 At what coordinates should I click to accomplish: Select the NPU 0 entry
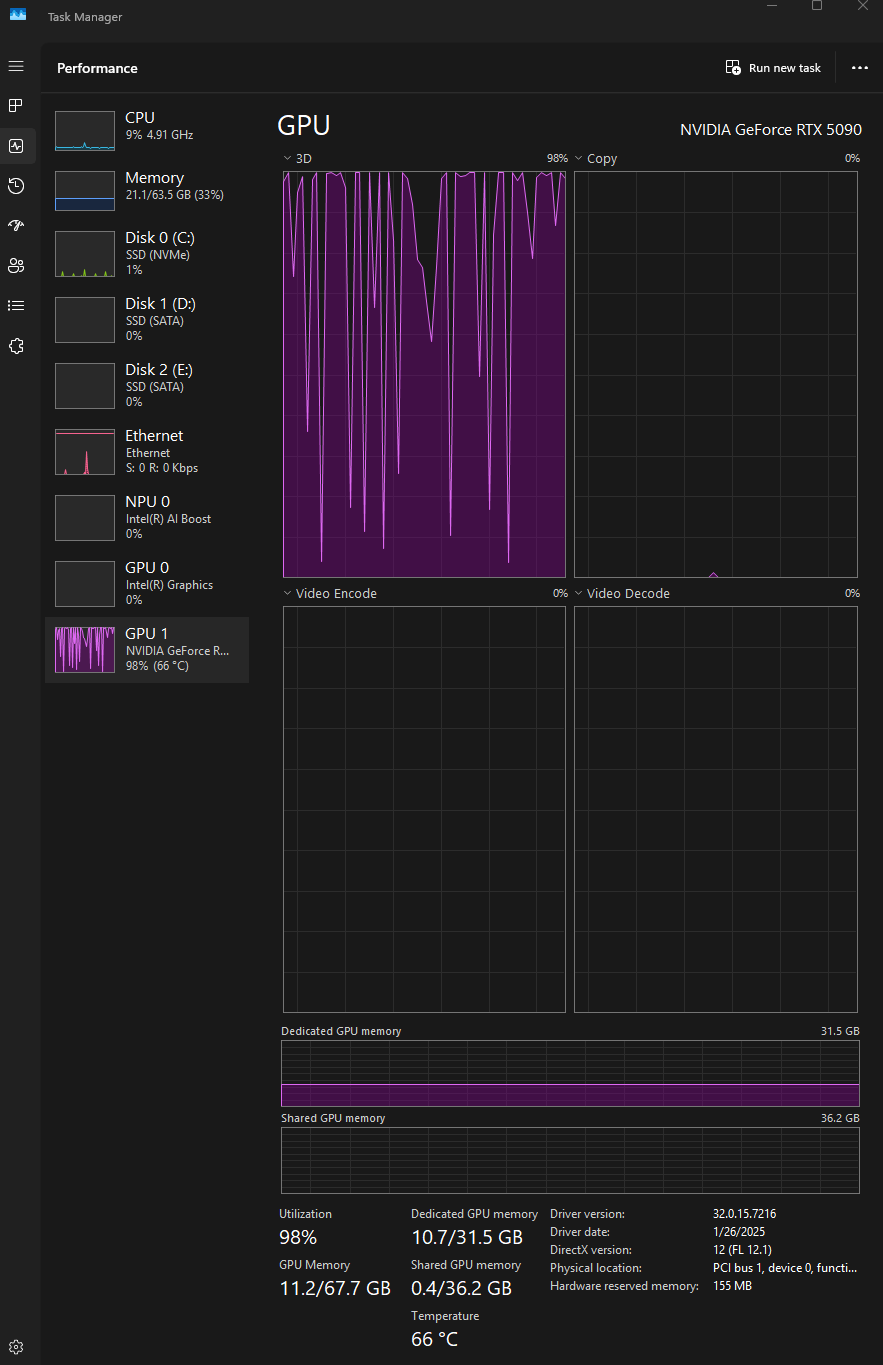[147, 517]
